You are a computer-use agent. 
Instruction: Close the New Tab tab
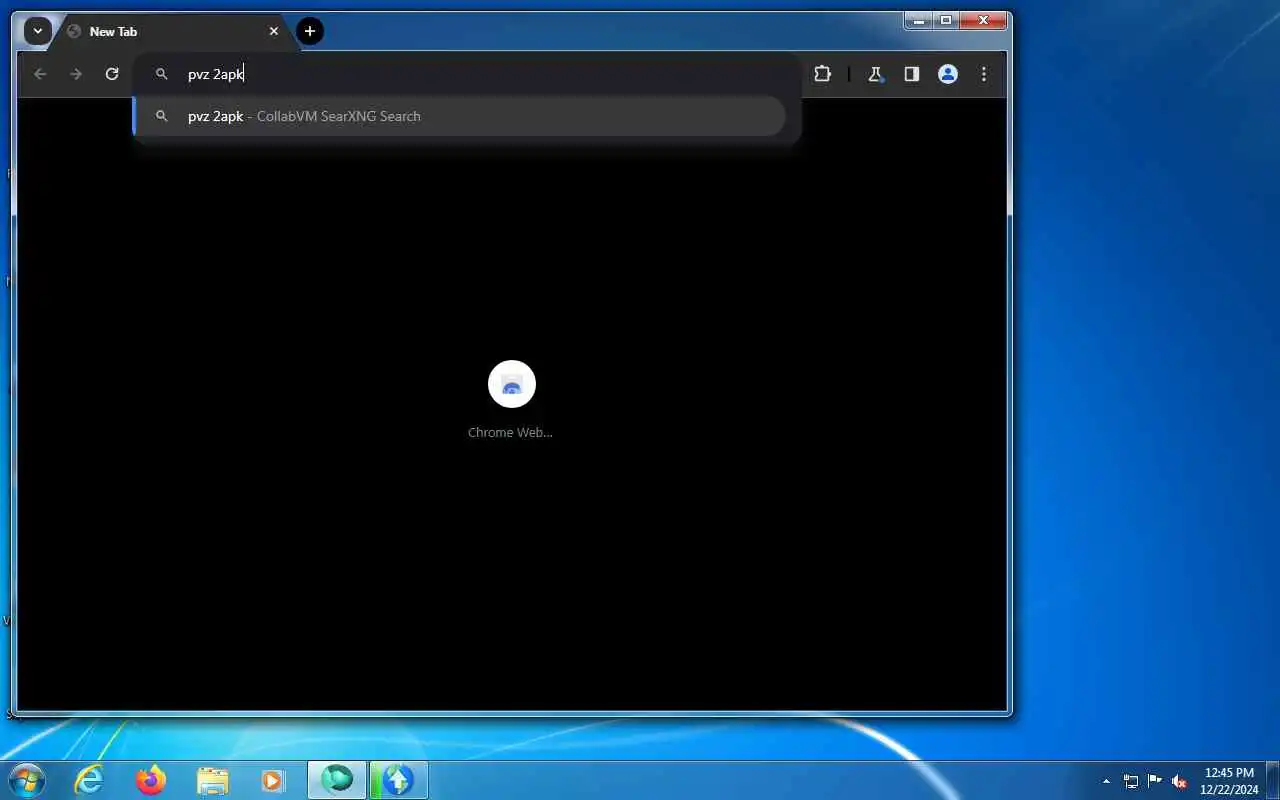click(x=274, y=31)
